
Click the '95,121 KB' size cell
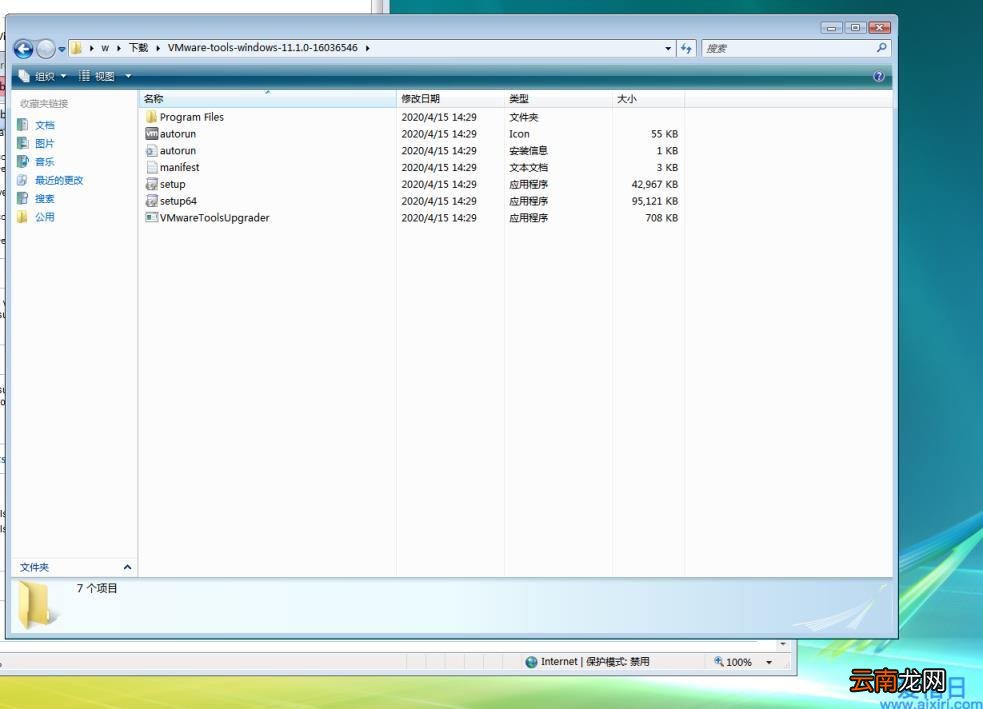tap(654, 201)
